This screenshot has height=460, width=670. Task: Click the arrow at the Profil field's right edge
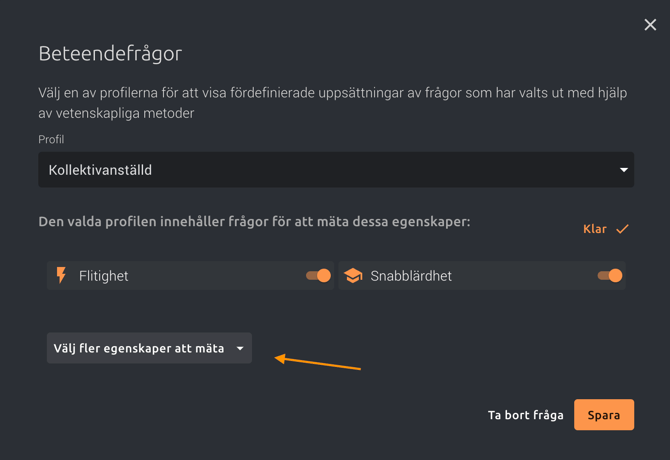[623, 170]
